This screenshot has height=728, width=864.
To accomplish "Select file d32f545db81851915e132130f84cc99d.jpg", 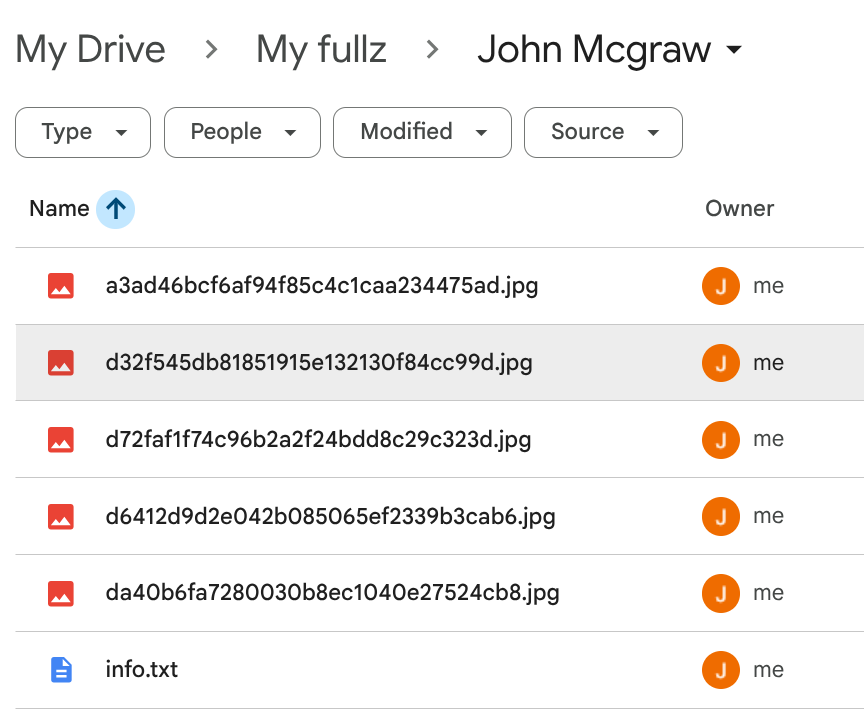I will tap(319, 363).
